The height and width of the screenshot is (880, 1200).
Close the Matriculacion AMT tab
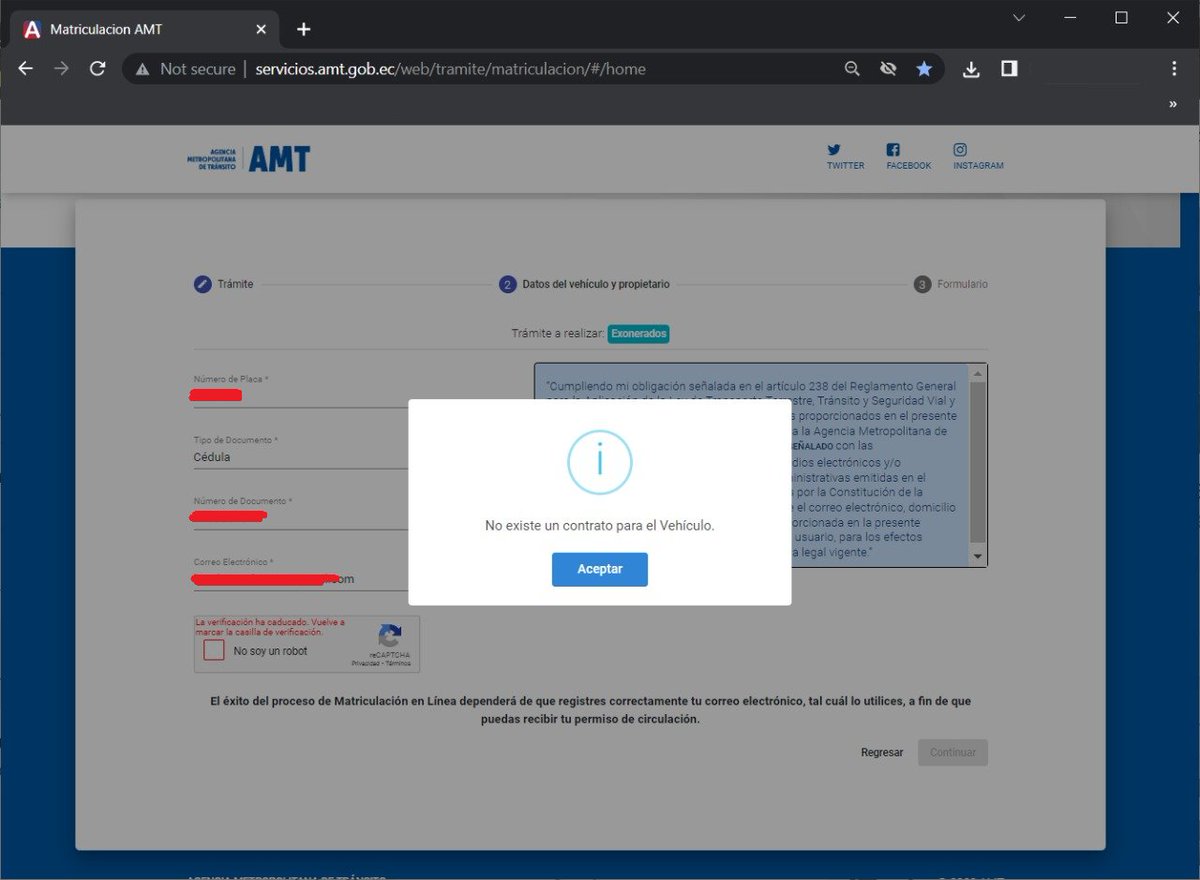[x=261, y=29]
